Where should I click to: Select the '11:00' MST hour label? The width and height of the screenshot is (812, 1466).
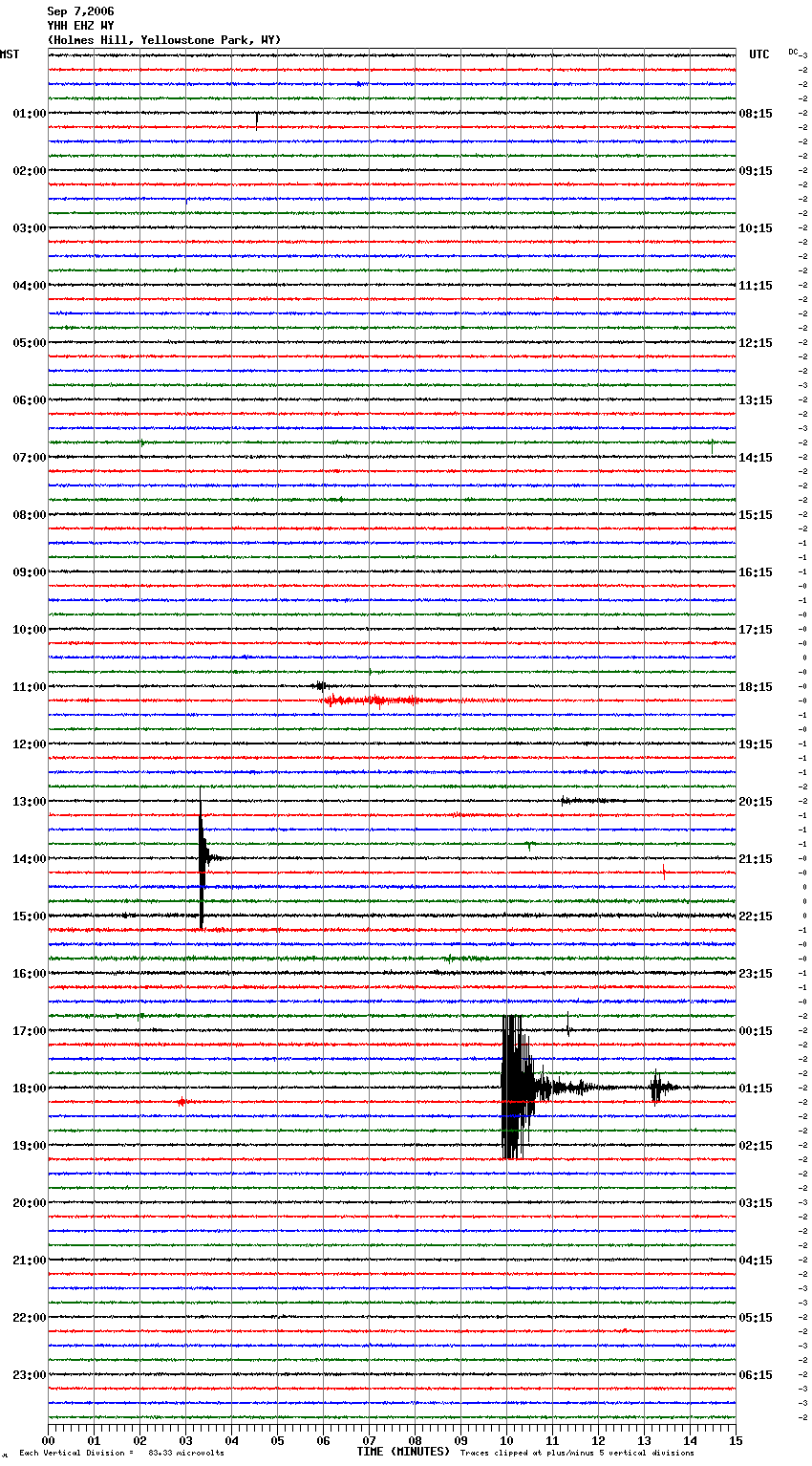(x=30, y=687)
